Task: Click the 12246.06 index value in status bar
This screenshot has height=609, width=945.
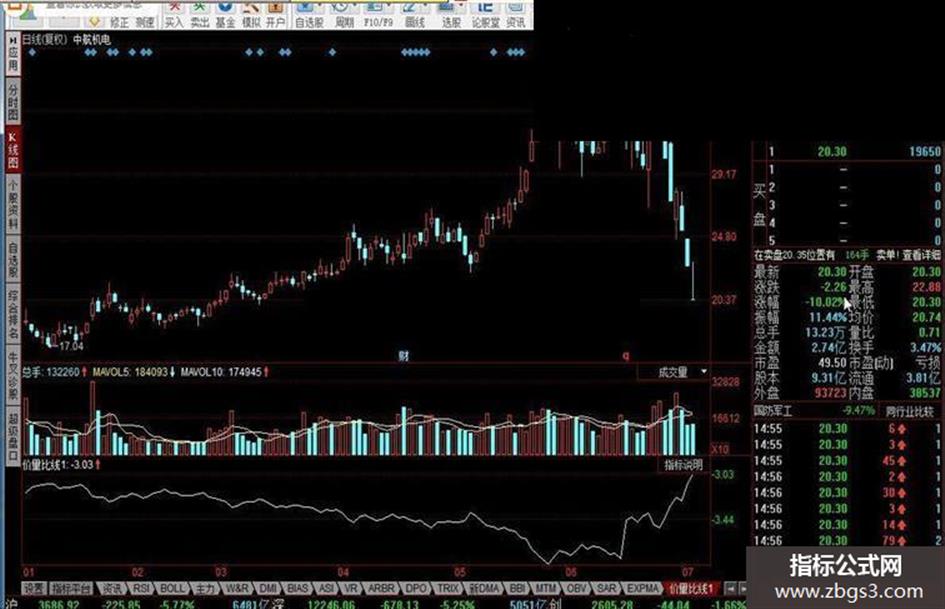Action: tap(330, 604)
